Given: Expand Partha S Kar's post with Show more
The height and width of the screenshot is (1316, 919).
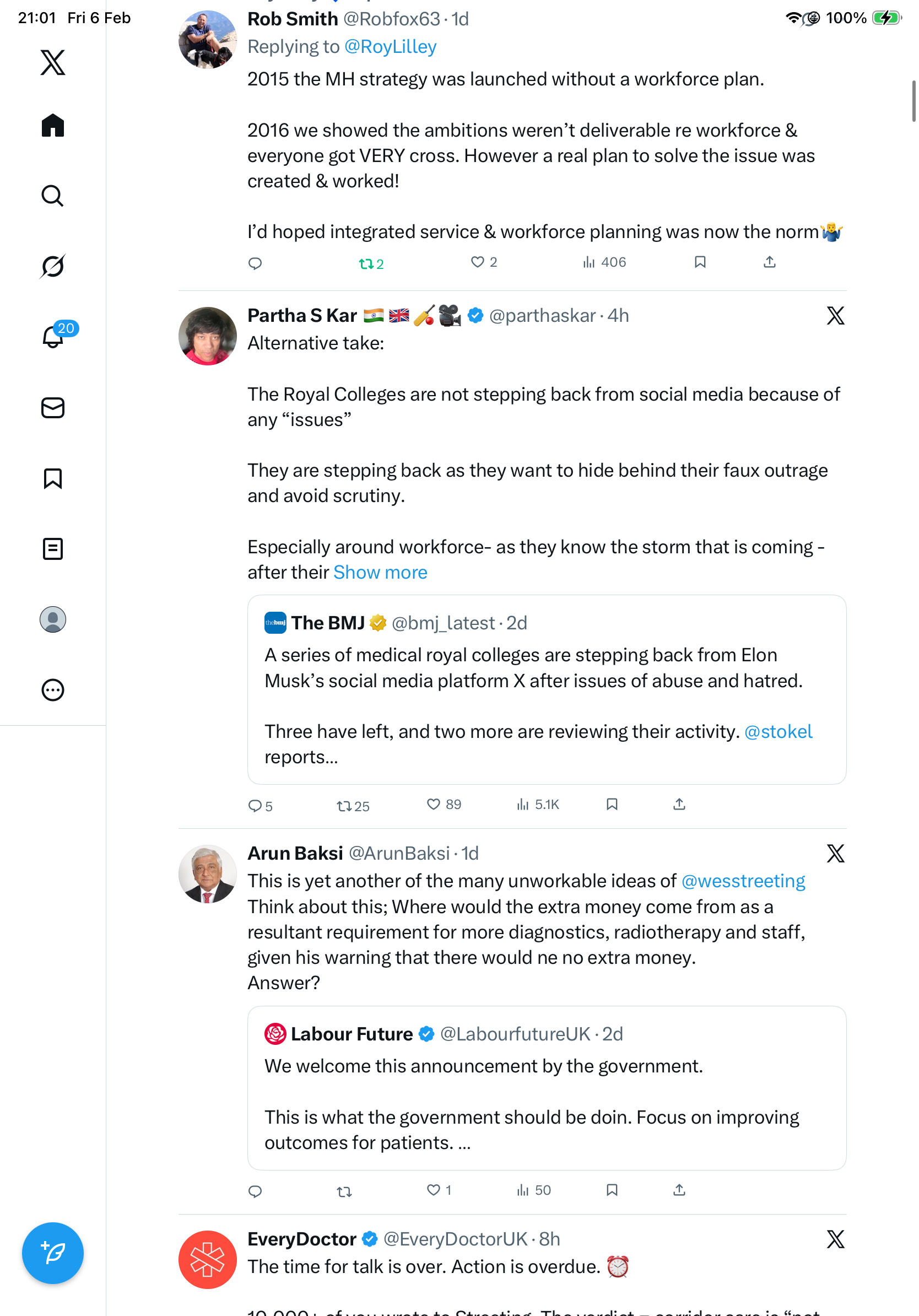Looking at the screenshot, I should (x=380, y=573).
